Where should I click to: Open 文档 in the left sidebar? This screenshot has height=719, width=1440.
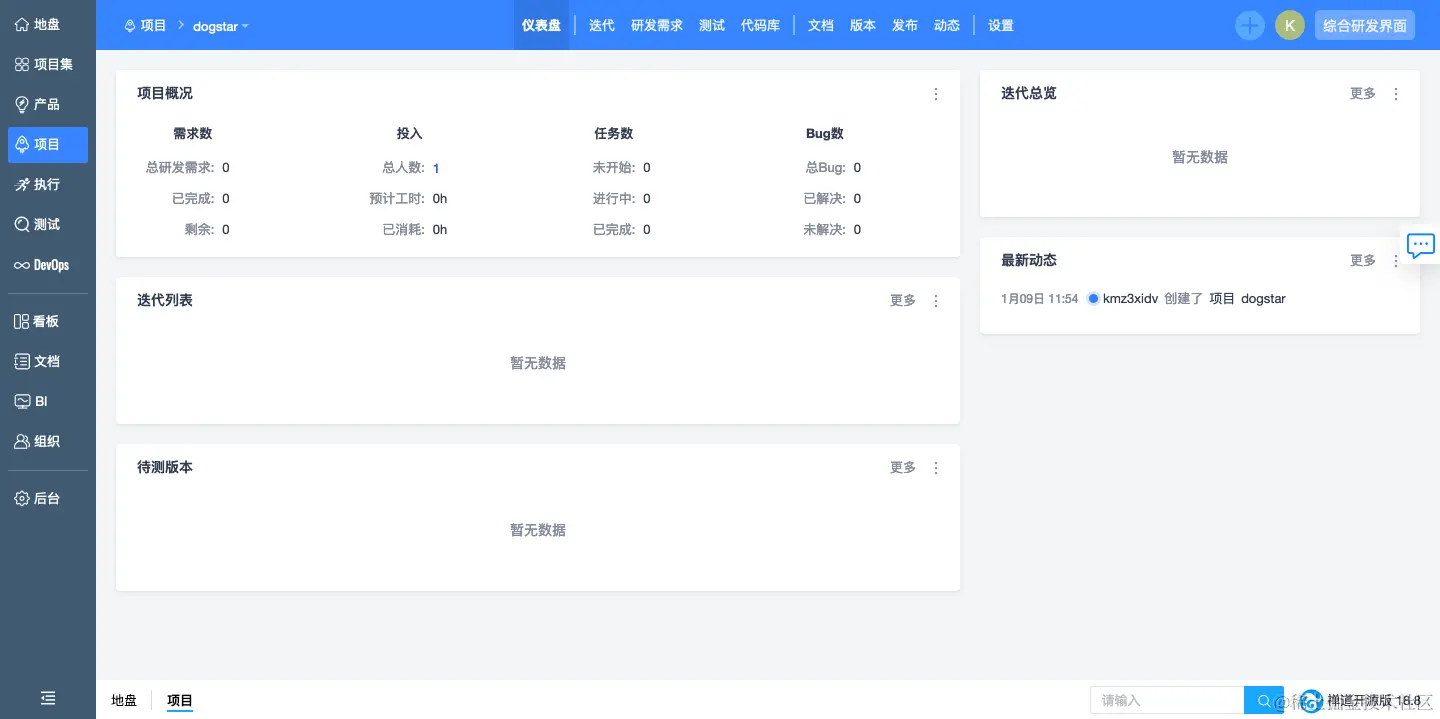pos(47,361)
